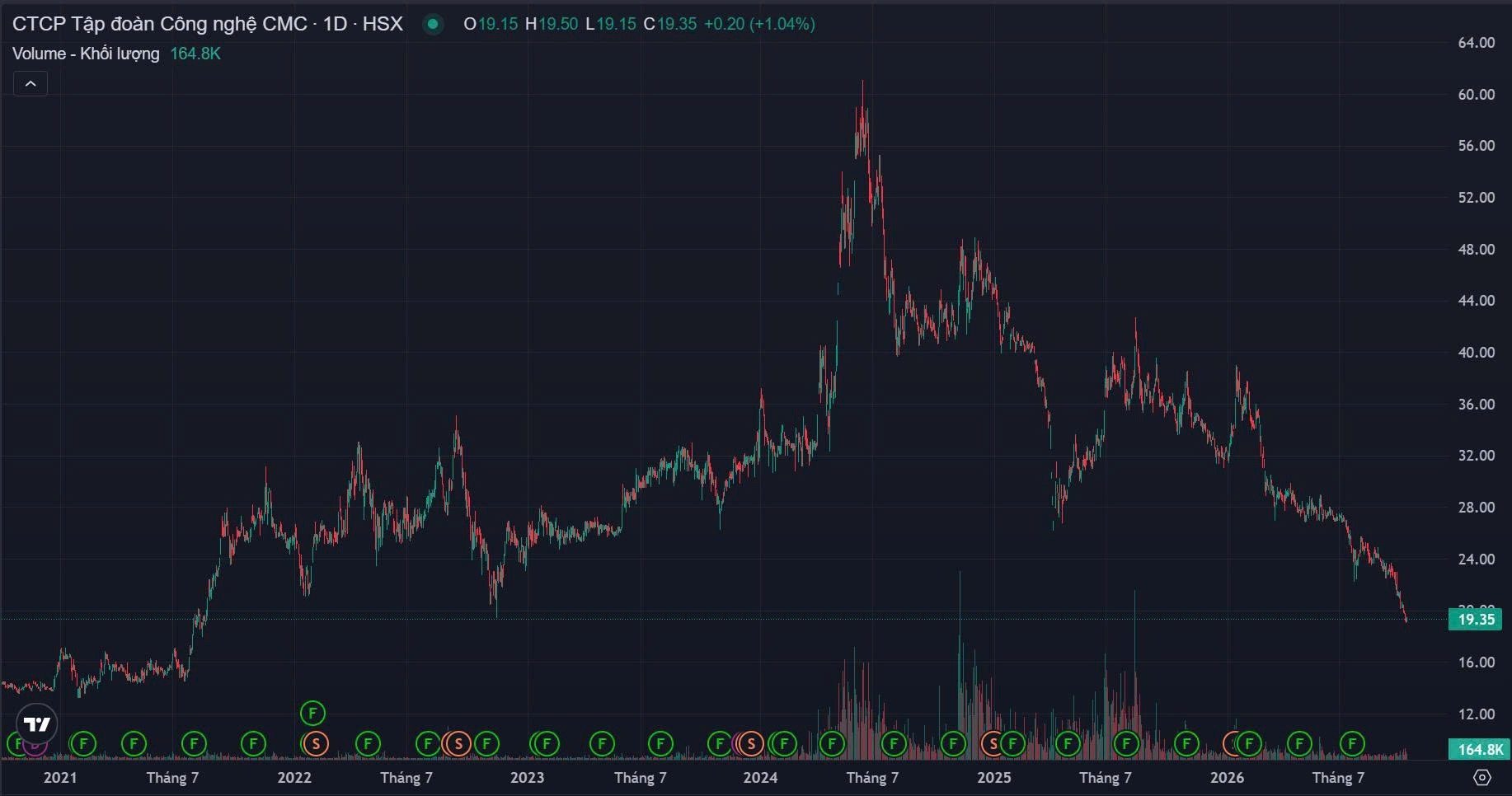Click the 32.00 price axis label
Screen dimensions: 1512x796
(1476, 456)
